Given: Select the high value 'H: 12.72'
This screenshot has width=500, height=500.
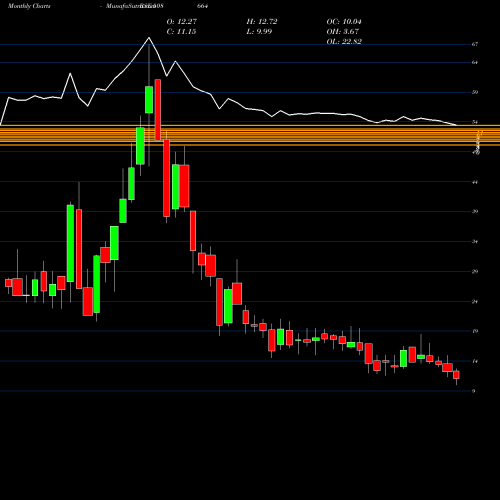Looking at the screenshot, I should pyautogui.click(x=262, y=22).
